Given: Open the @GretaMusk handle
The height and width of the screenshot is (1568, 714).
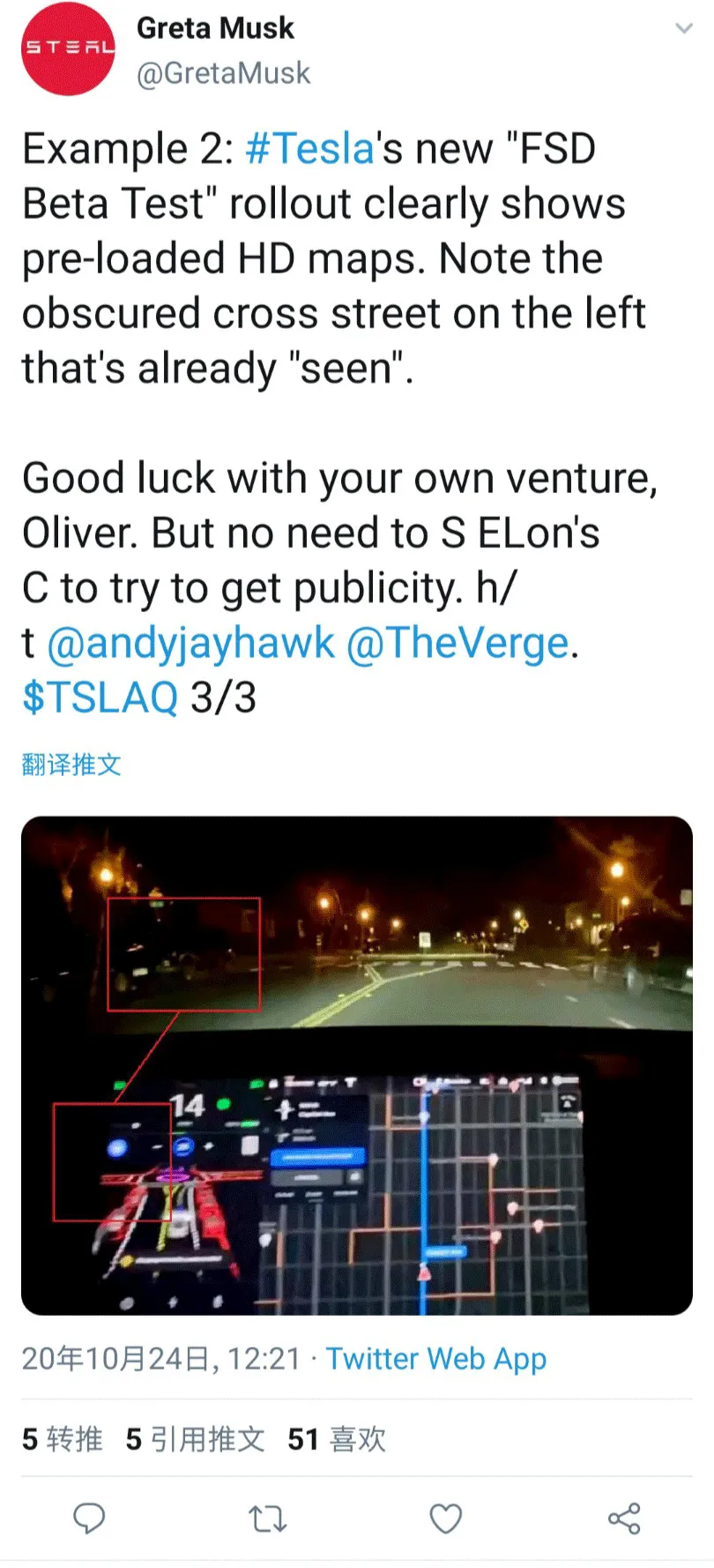Looking at the screenshot, I should click(223, 73).
